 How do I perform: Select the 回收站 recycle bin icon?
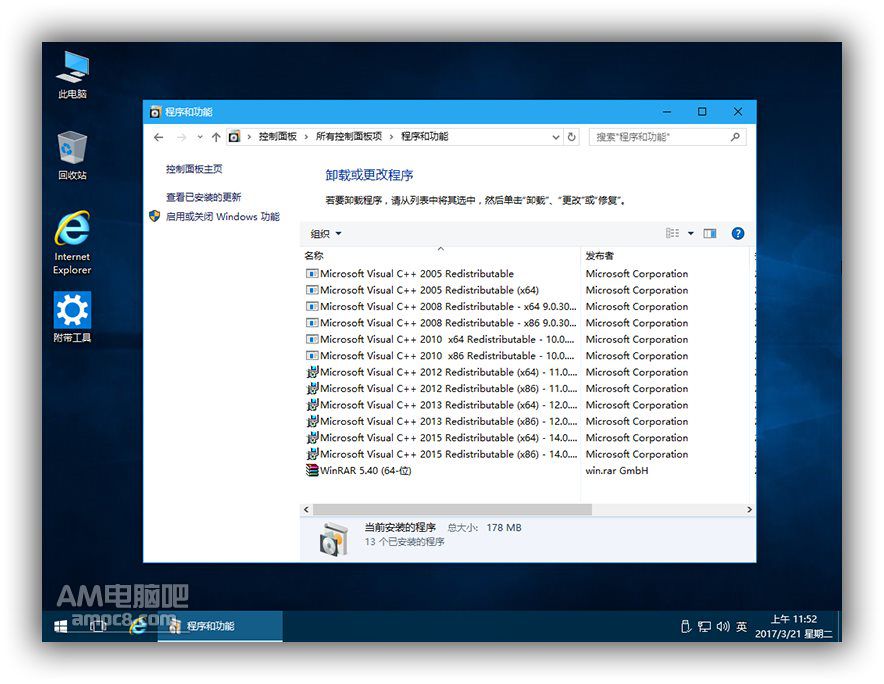tap(72, 155)
